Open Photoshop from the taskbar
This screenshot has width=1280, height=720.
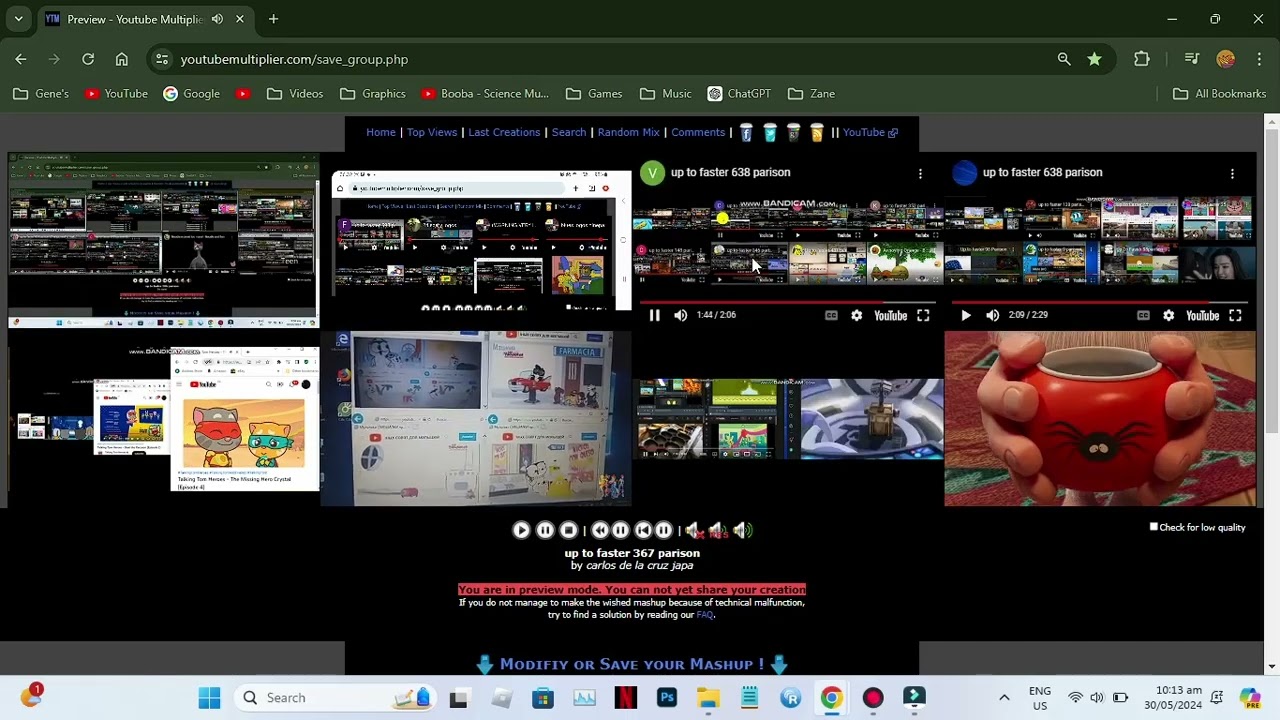(667, 698)
